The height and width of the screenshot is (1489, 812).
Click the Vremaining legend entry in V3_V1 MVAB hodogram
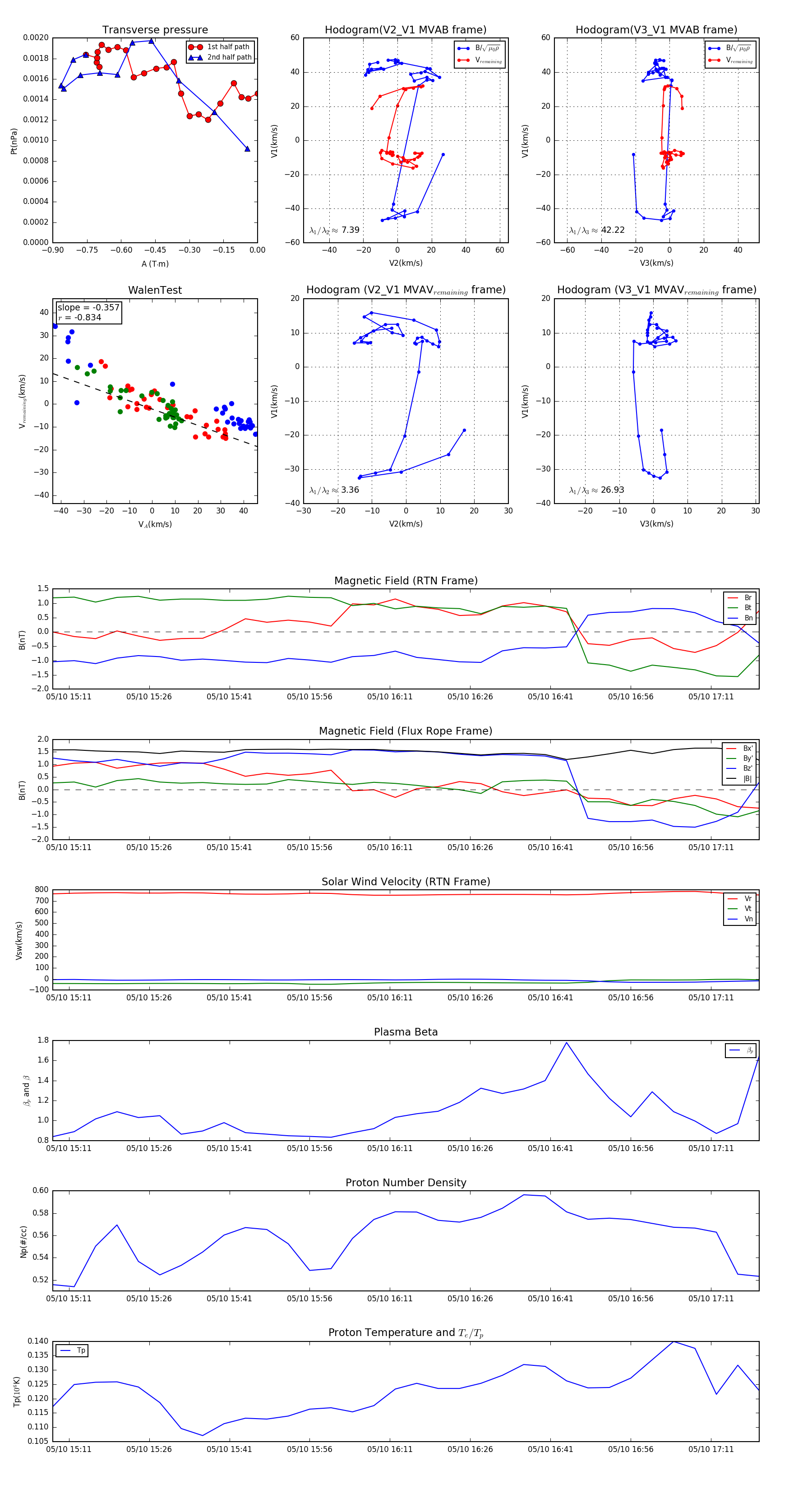(730, 60)
